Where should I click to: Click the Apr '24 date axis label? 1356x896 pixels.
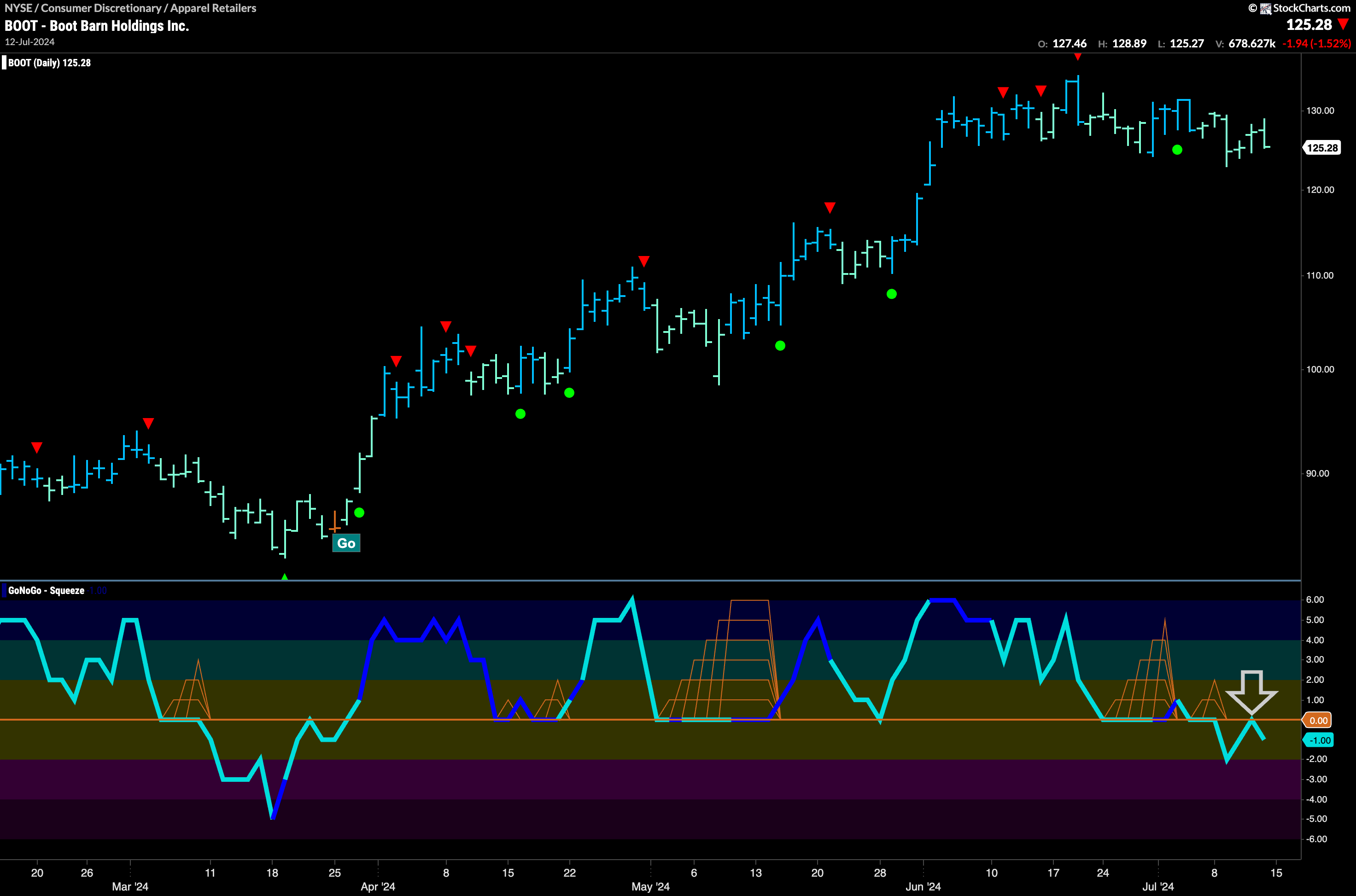point(378,887)
